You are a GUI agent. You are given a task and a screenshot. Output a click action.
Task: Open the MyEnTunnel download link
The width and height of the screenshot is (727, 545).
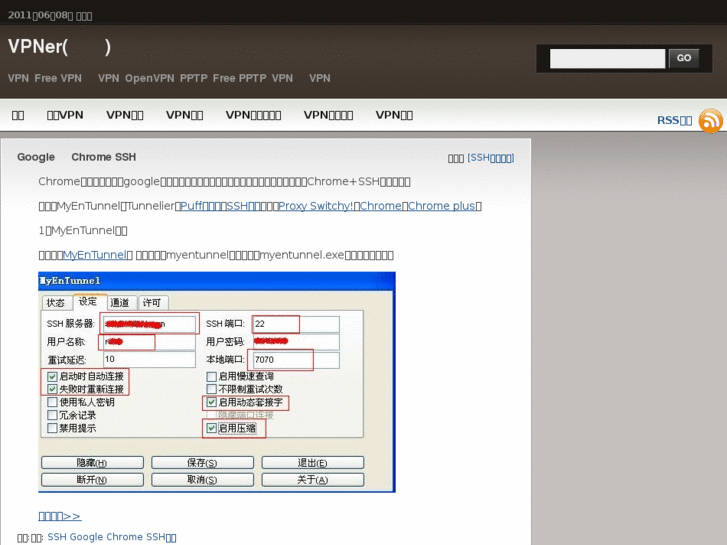94,255
